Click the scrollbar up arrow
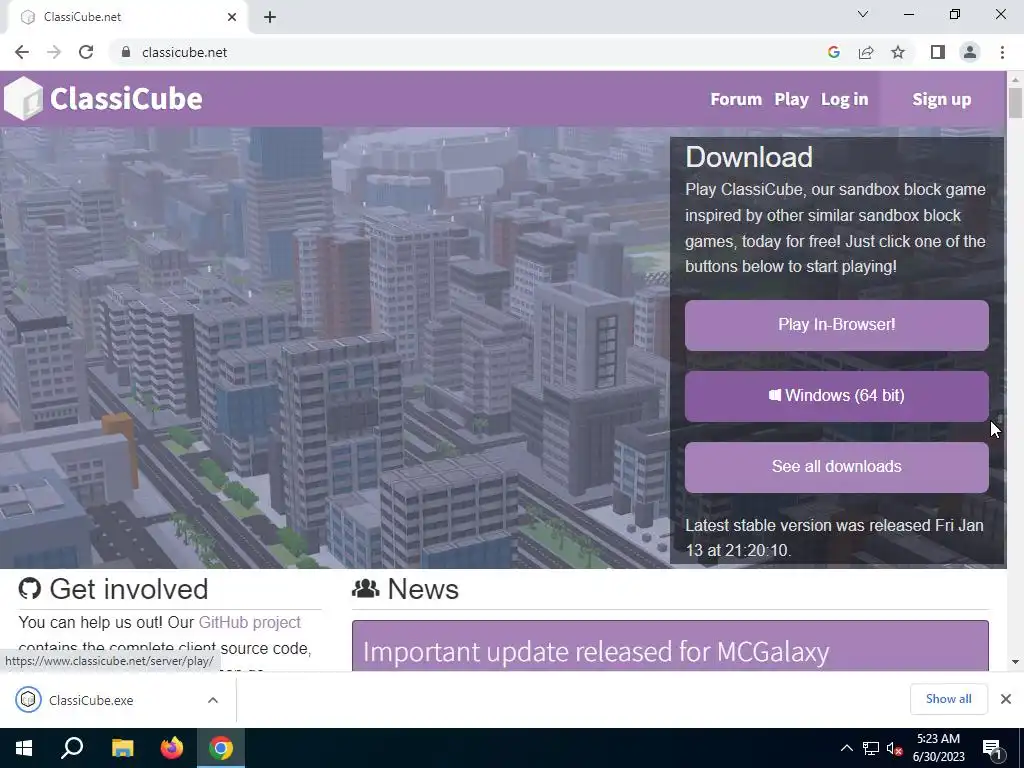1024x768 pixels. (1015, 79)
